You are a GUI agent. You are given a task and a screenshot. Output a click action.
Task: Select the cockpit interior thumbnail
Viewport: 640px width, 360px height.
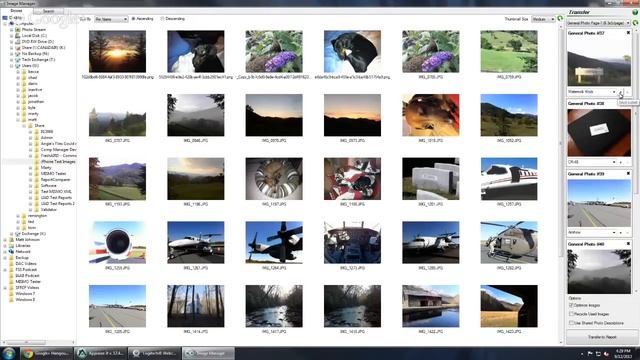352,242
